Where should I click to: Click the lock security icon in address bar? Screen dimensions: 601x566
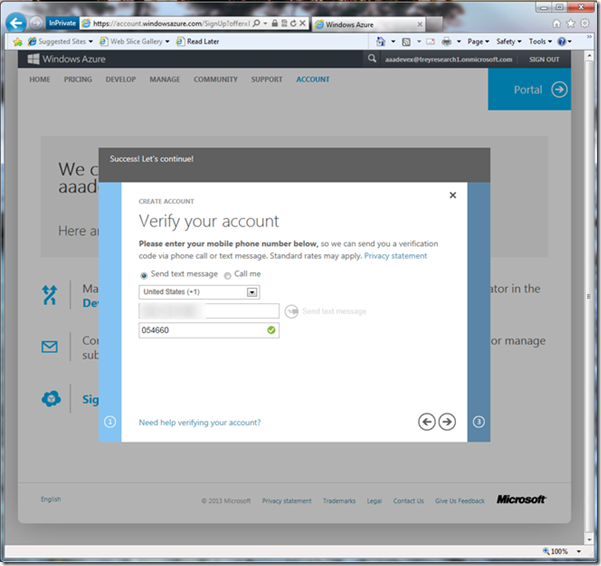[x=275, y=23]
